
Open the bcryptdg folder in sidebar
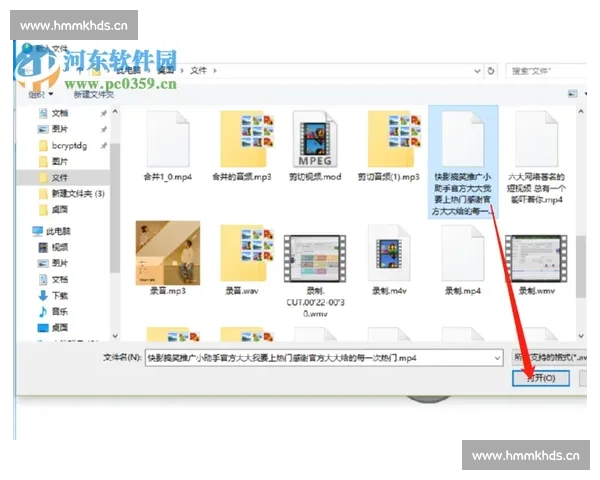(69, 145)
